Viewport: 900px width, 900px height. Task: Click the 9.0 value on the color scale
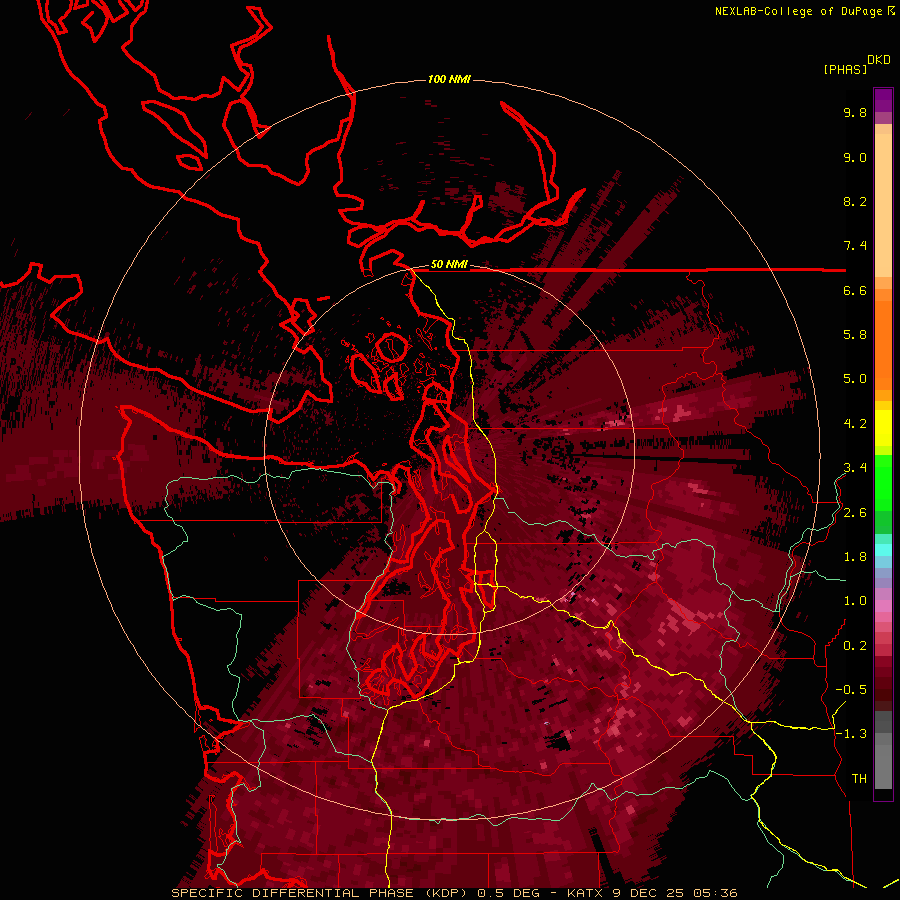(855, 157)
